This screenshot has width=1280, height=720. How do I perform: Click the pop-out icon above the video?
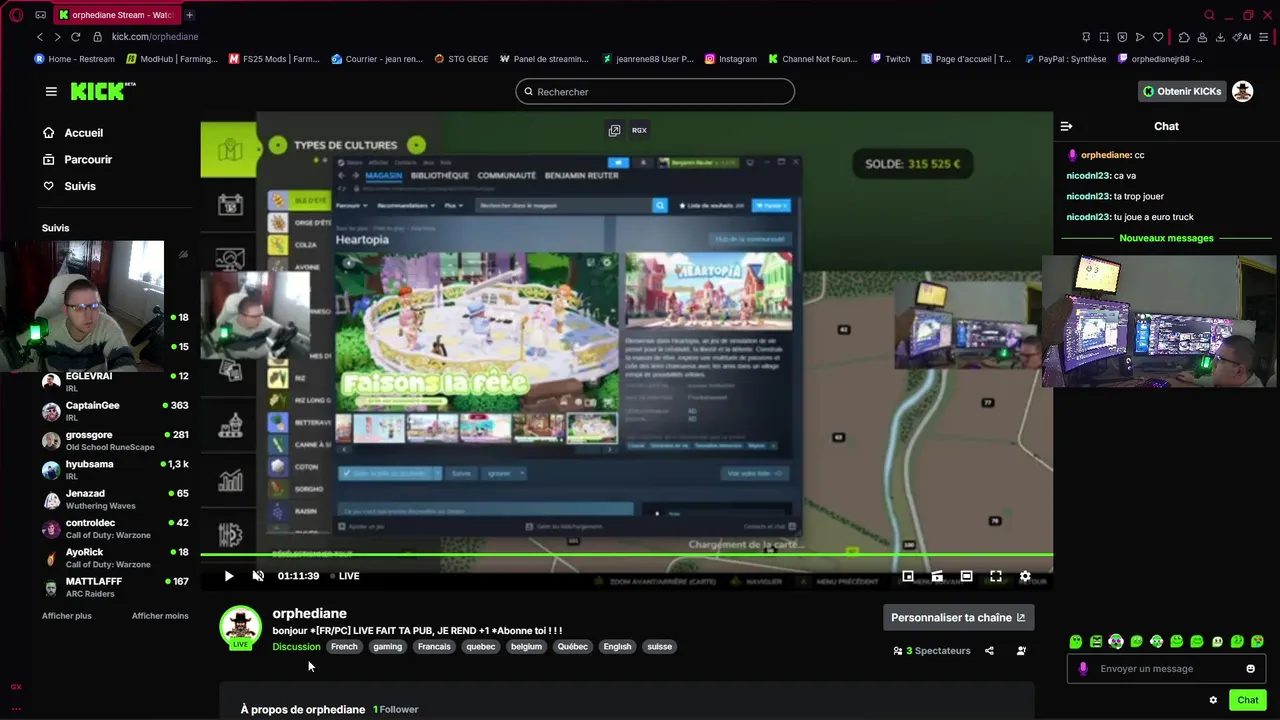(614, 130)
